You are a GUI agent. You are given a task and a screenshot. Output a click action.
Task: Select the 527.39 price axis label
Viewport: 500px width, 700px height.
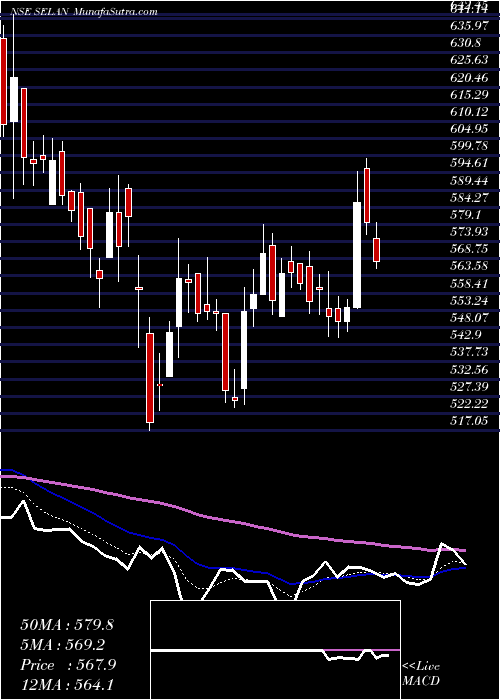pyautogui.click(x=469, y=386)
